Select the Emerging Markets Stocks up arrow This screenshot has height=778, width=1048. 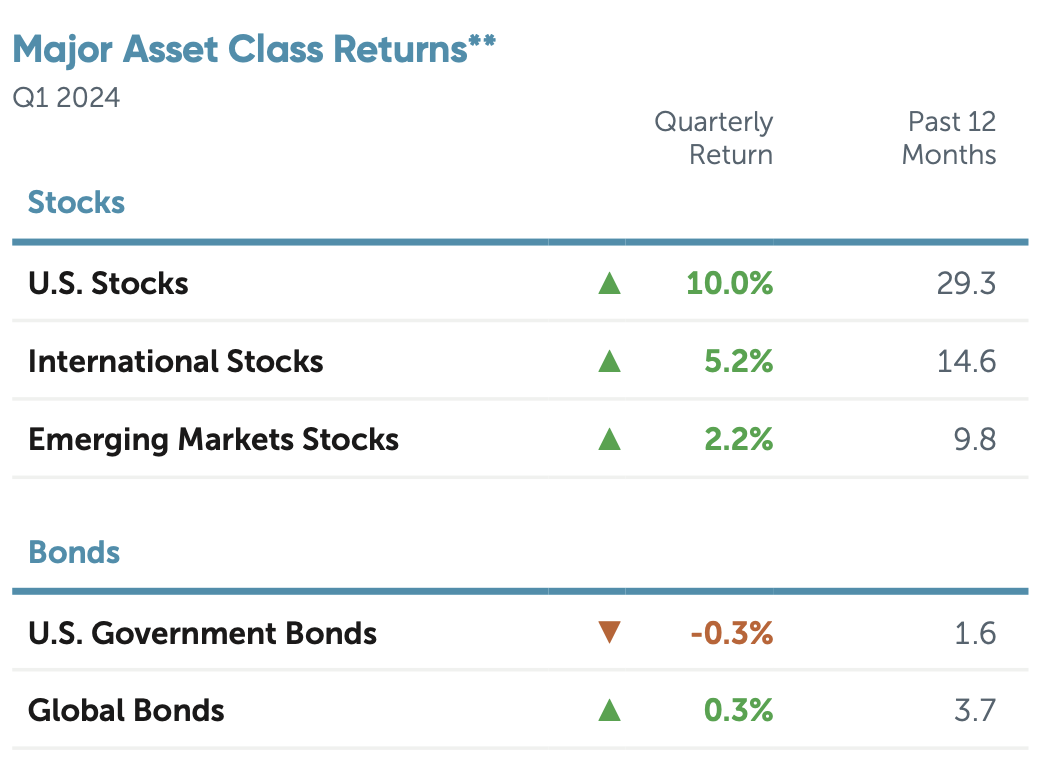(609, 439)
